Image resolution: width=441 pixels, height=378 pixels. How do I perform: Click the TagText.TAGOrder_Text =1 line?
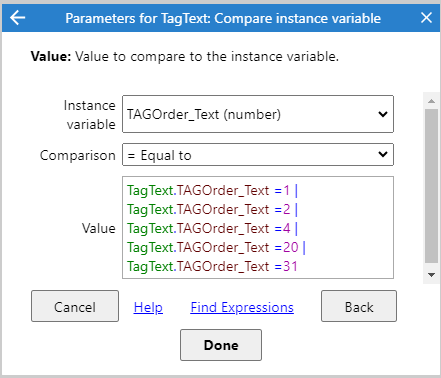click(212, 191)
